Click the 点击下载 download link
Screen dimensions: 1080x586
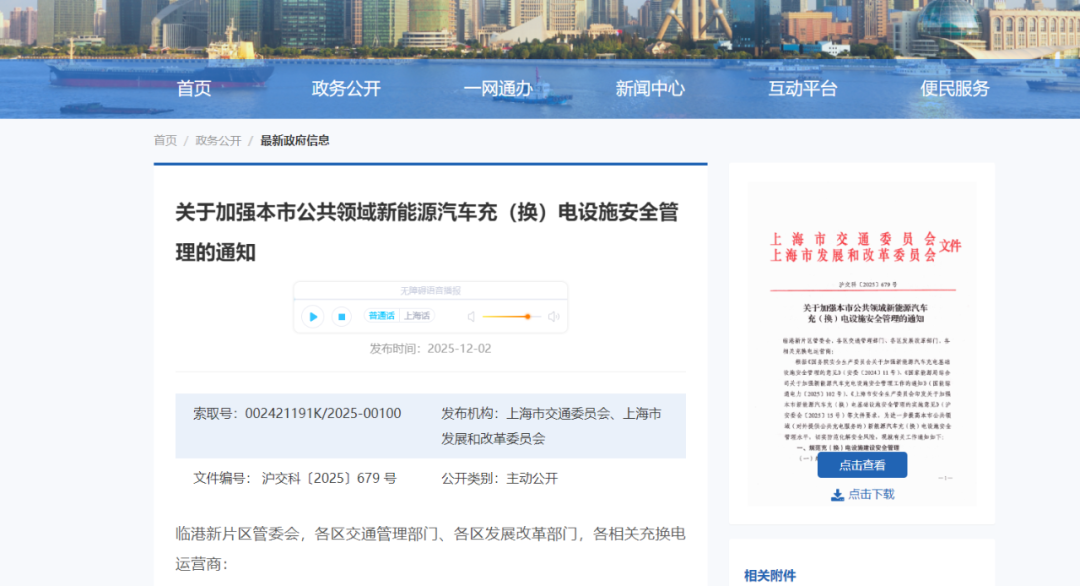point(872,494)
